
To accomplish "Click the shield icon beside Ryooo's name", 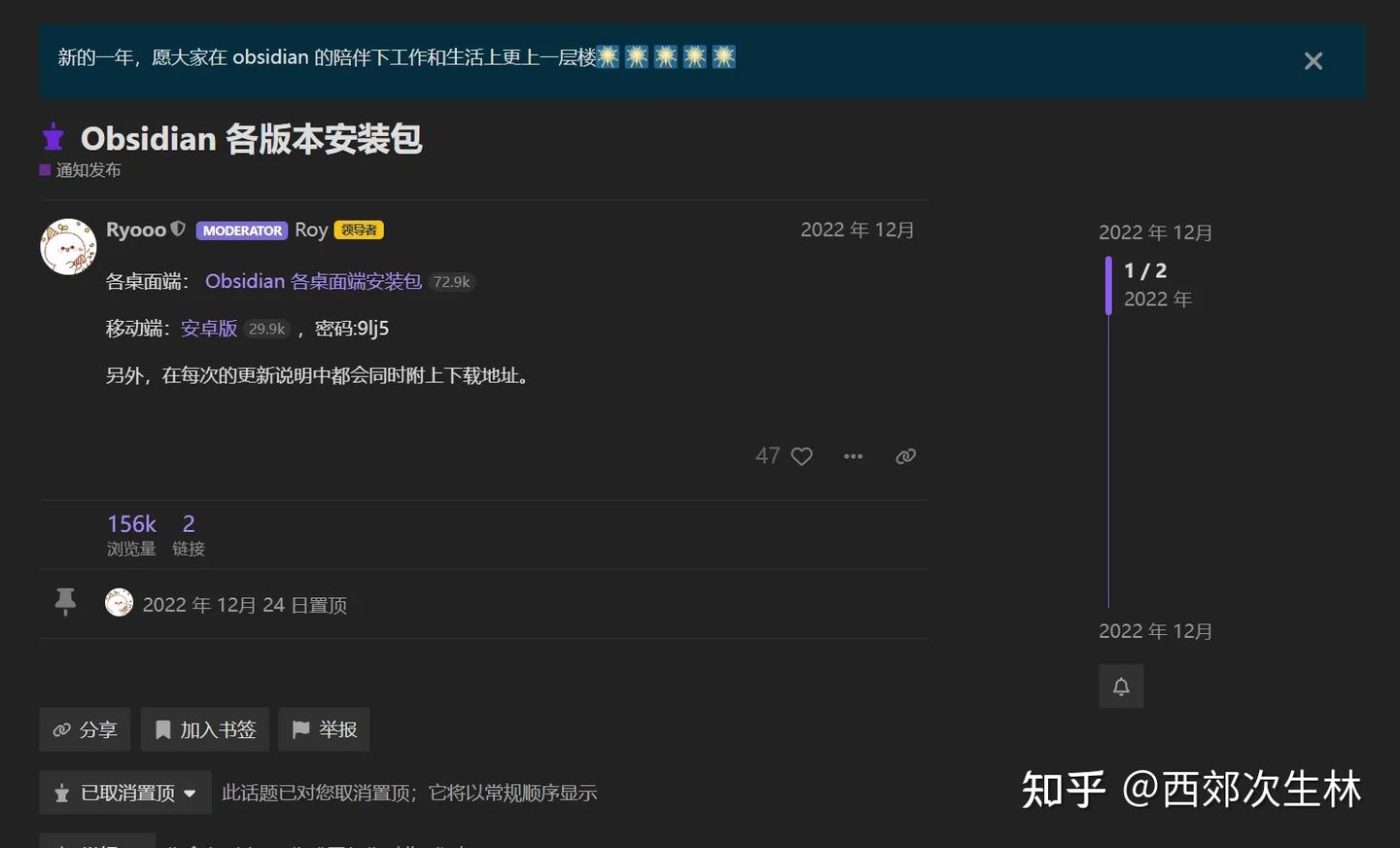I will pos(178,228).
